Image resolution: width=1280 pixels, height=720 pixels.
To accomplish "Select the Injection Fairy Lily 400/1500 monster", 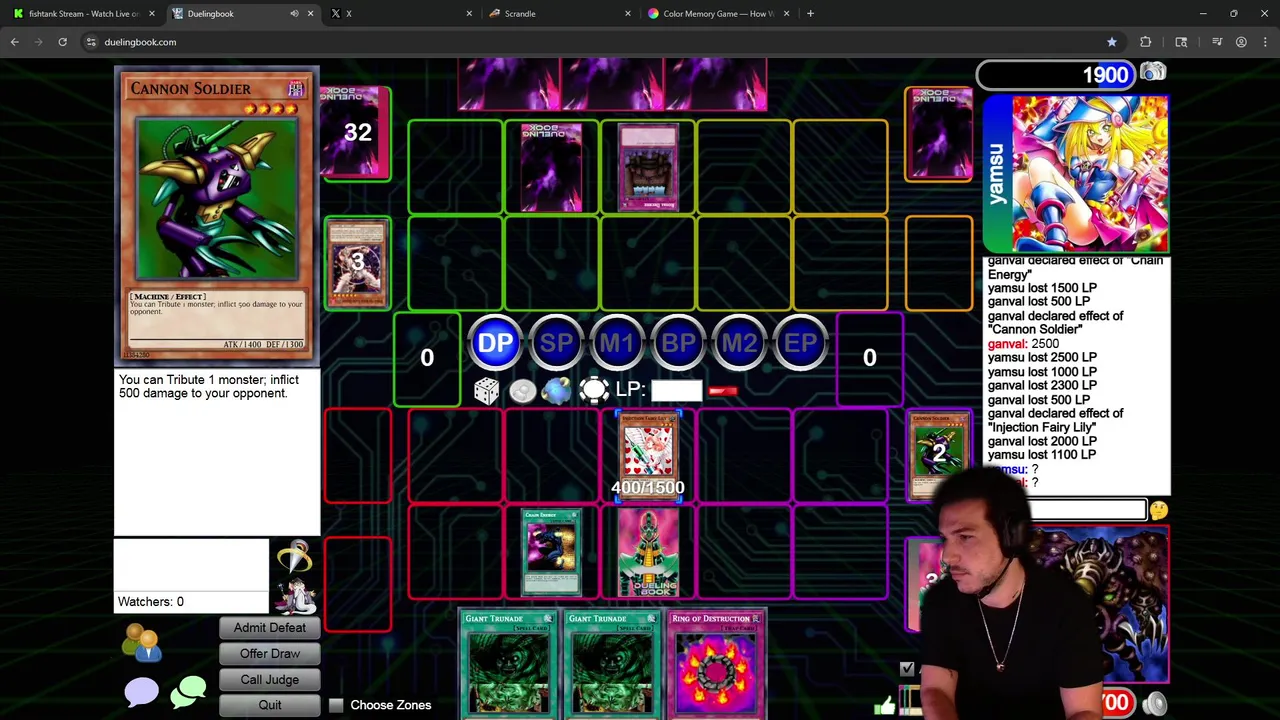I will pyautogui.click(x=648, y=457).
